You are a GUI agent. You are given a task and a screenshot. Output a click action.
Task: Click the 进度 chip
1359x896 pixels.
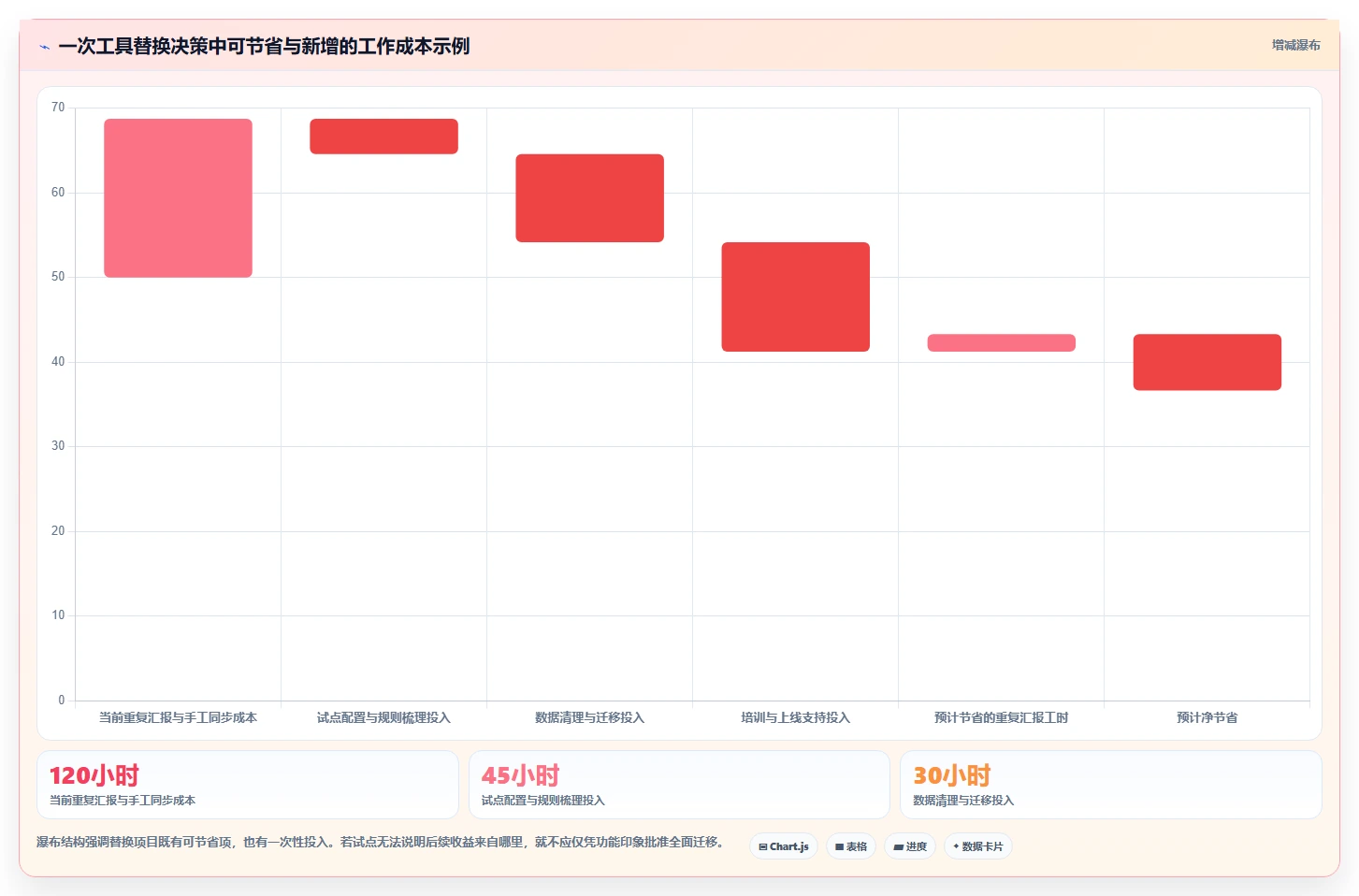tap(910, 846)
